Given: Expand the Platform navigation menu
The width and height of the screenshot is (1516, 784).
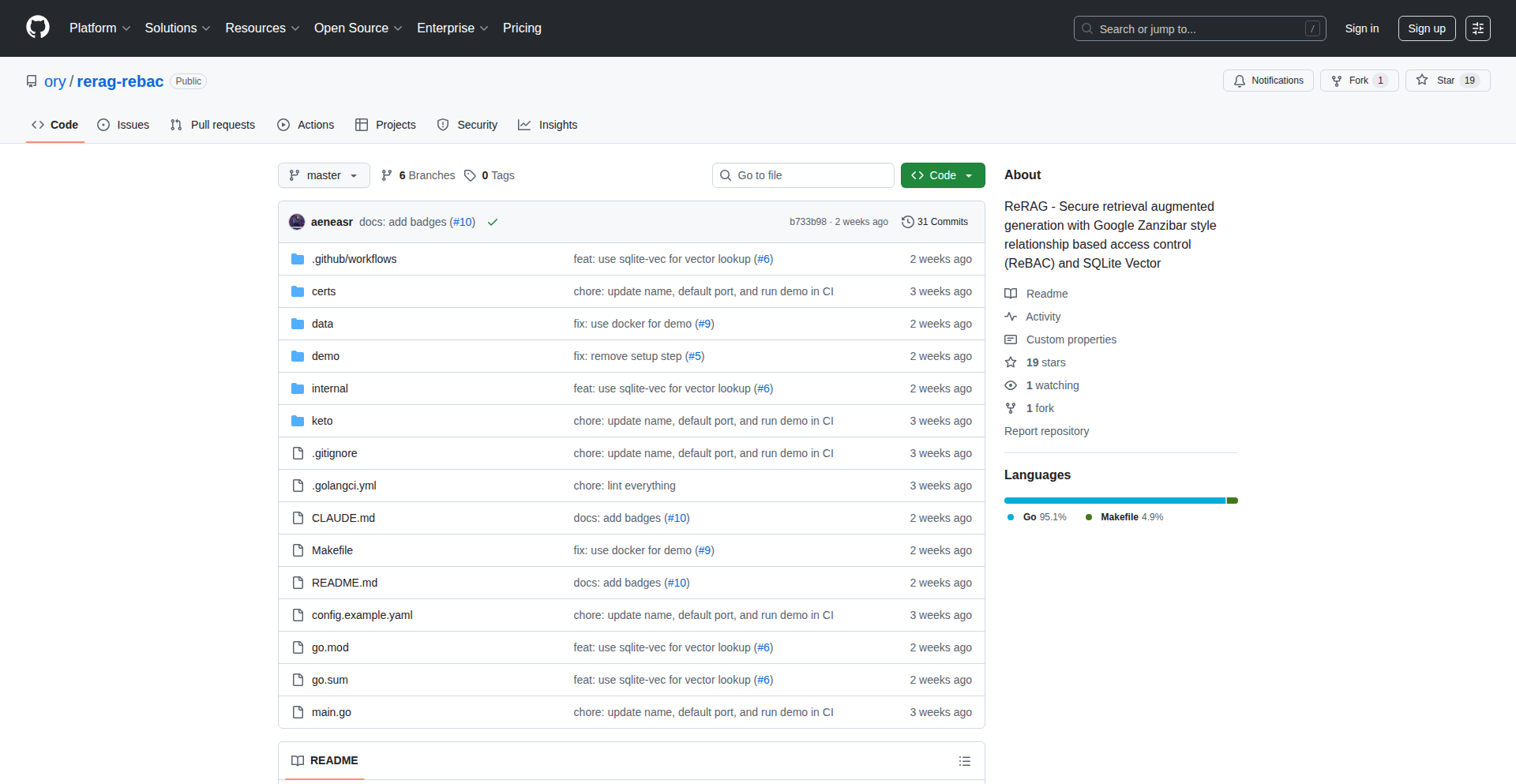Looking at the screenshot, I should pos(99,28).
